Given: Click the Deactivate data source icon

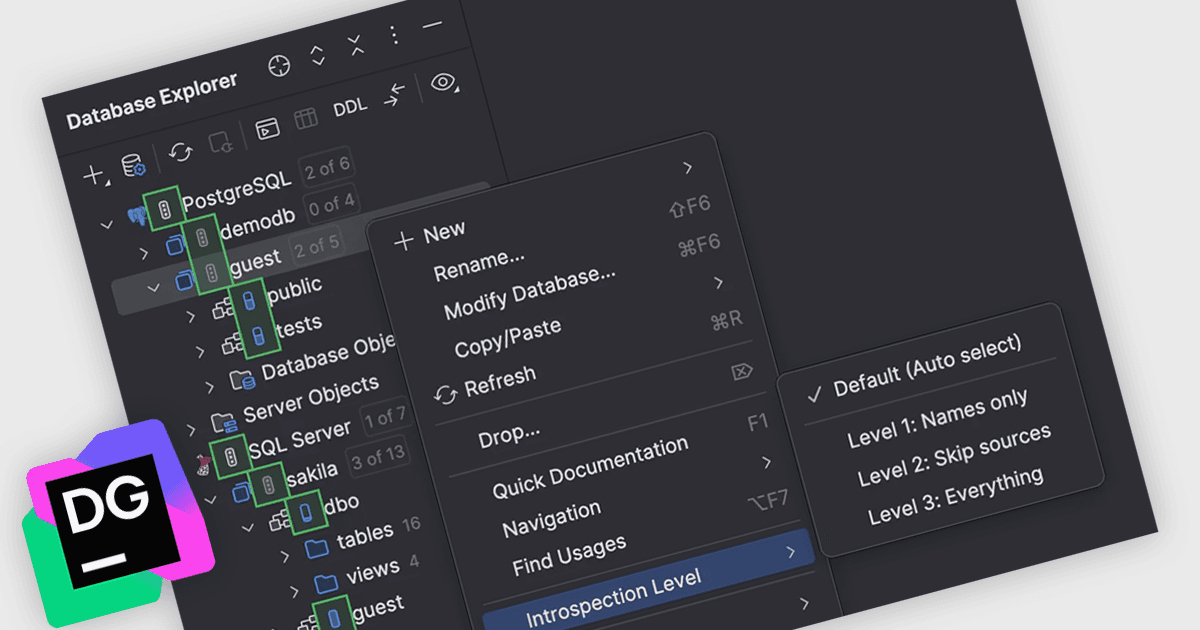Looking at the screenshot, I should tap(221, 143).
